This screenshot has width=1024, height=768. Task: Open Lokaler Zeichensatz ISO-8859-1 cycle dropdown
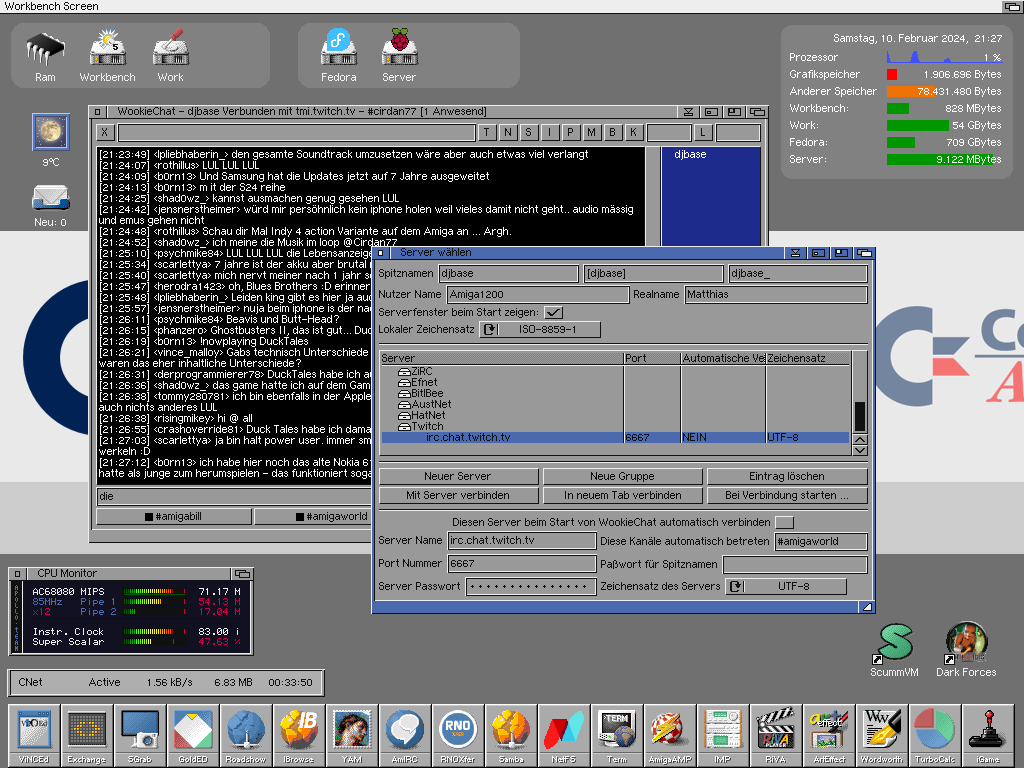tap(540, 329)
